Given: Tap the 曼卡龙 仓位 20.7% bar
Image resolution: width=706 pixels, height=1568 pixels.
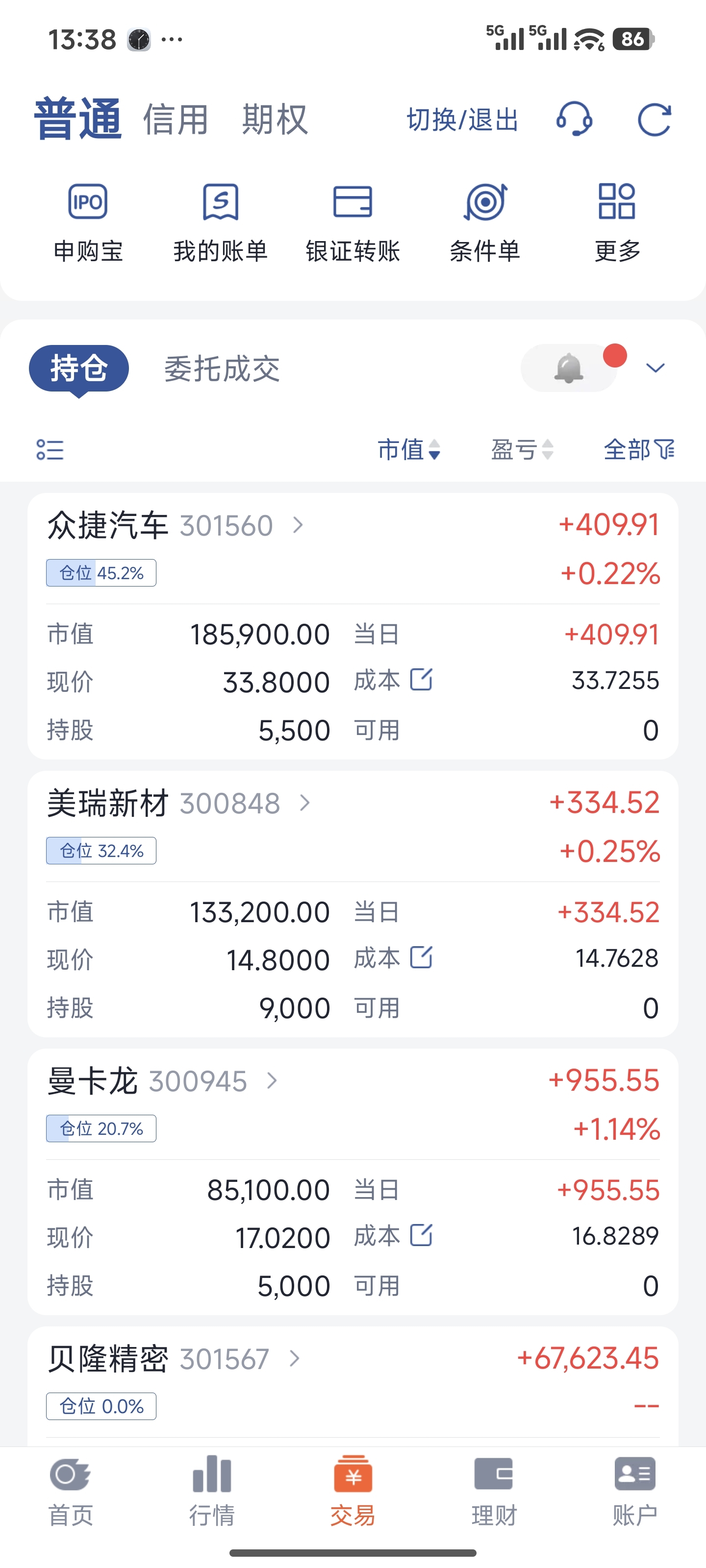Looking at the screenshot, I should pos(101,1128).
